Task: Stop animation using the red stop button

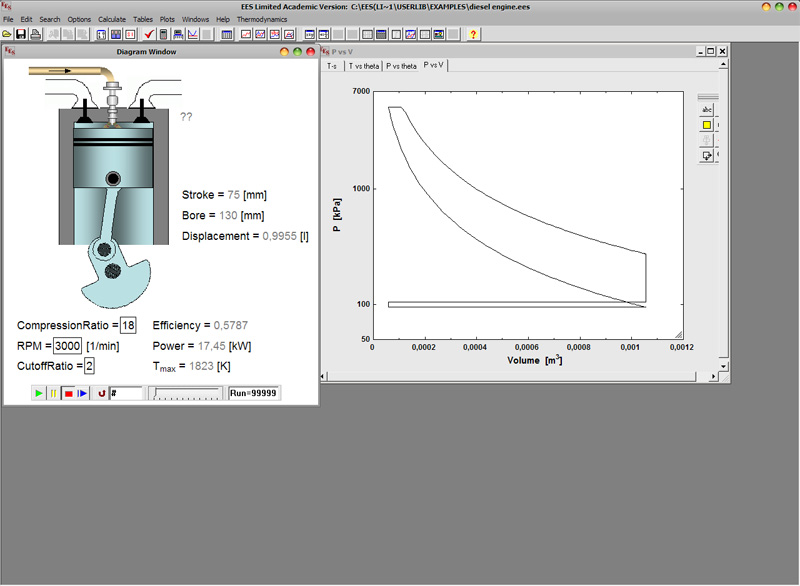Action: [68, 394]
